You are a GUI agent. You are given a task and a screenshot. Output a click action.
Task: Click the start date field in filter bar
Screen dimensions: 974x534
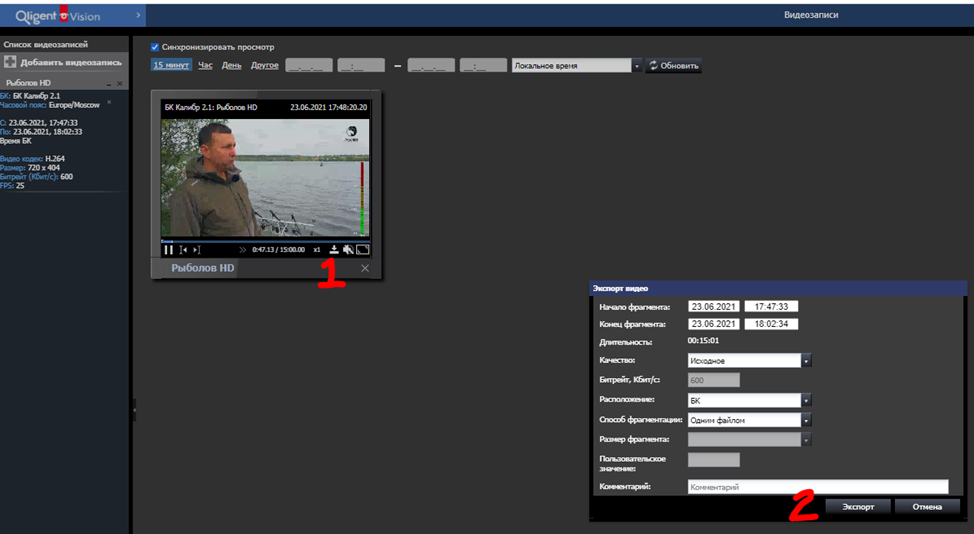[309, 66]
